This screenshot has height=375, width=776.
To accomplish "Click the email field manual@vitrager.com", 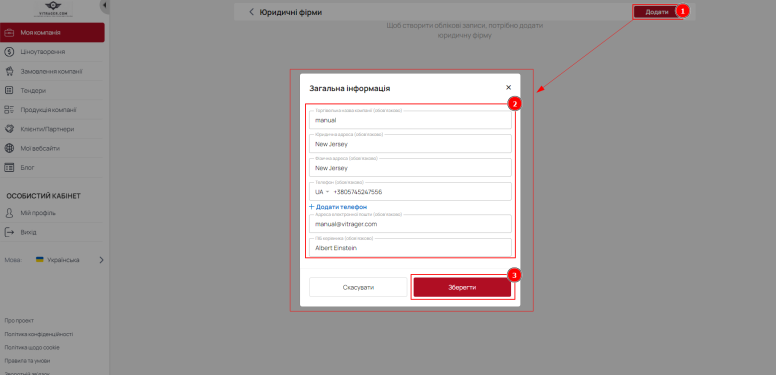I will (x=410, y=224).
